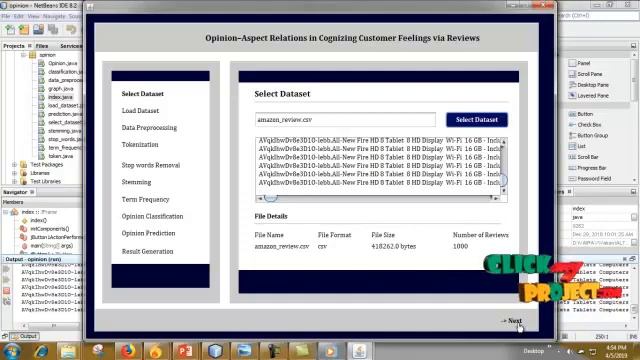Select Load Dataset step in sidebar
Screen dimensions: 640x360
point(140,111)
